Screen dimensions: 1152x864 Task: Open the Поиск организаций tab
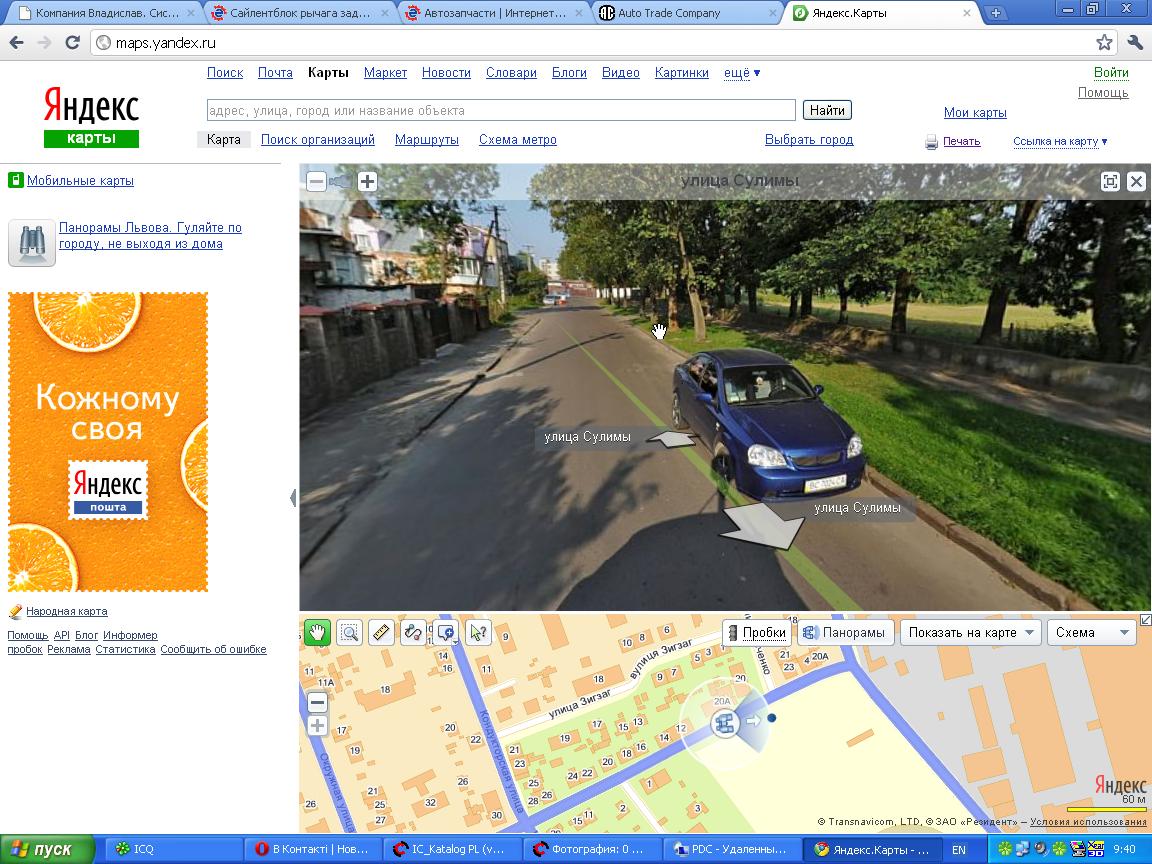point(317,140)
